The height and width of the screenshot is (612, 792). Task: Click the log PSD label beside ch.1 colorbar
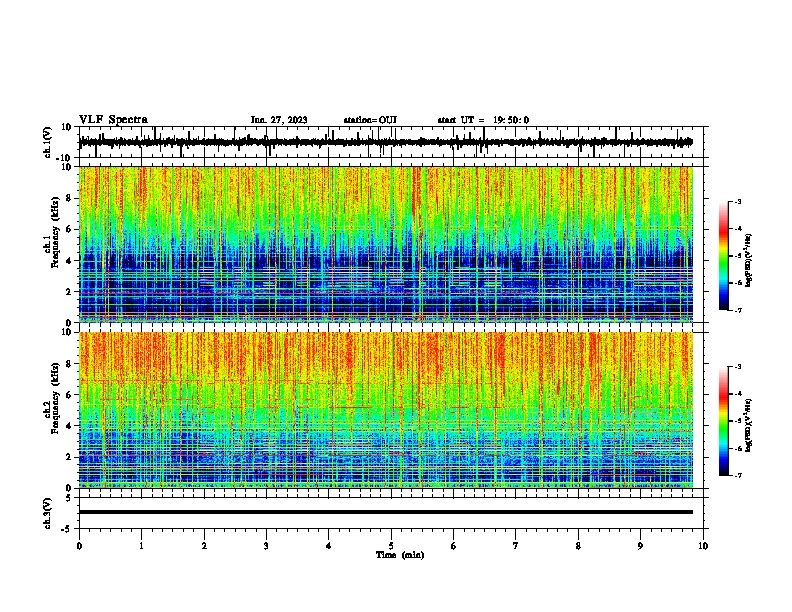pyautogui.click(x=749, y=261)
